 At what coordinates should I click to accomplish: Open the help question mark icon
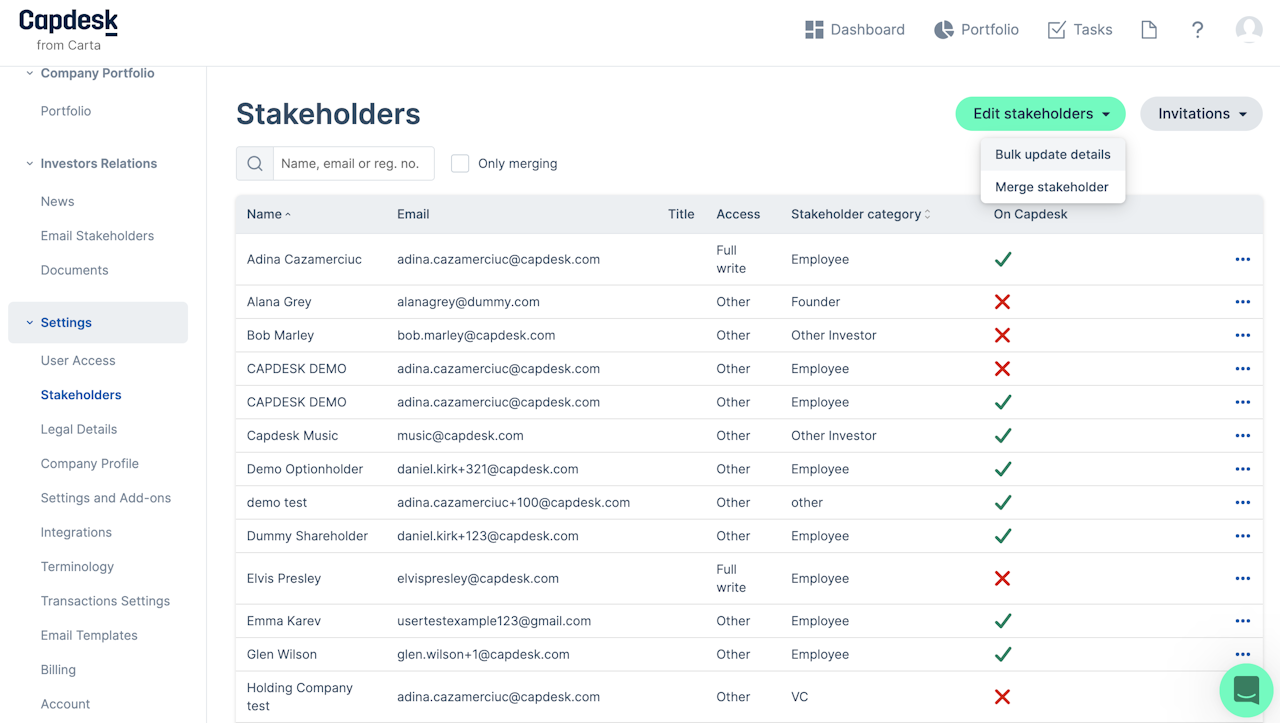click(1197, 30)
